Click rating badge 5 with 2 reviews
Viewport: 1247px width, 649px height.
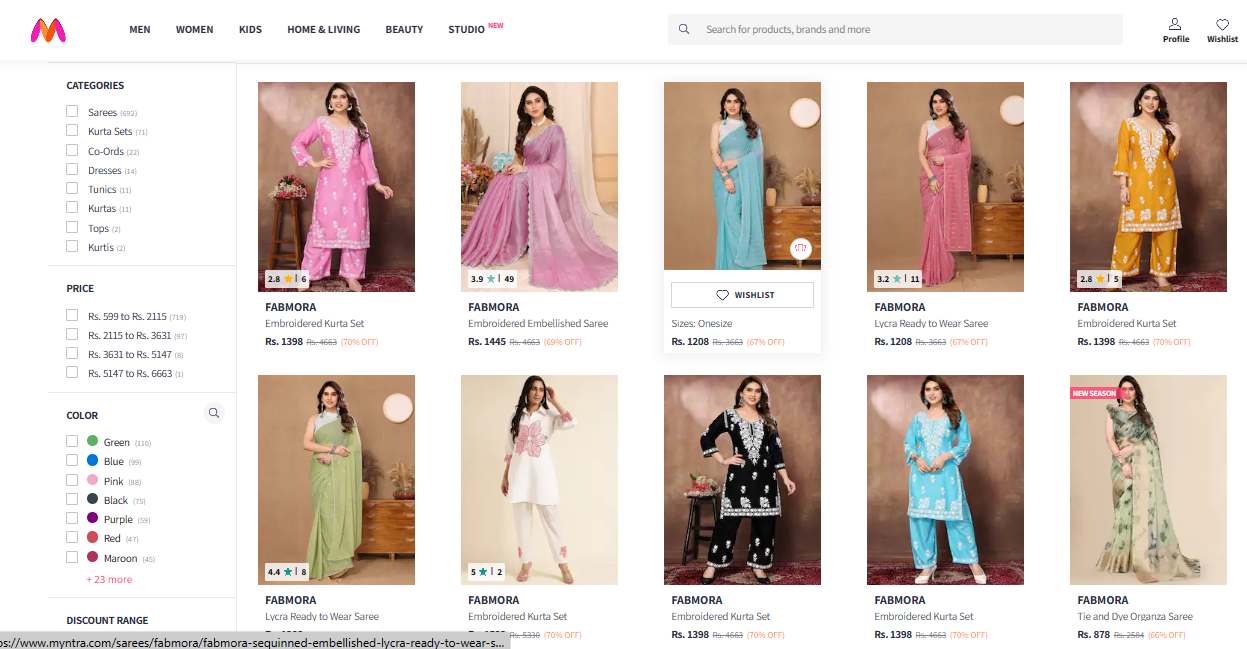point(487,572)
